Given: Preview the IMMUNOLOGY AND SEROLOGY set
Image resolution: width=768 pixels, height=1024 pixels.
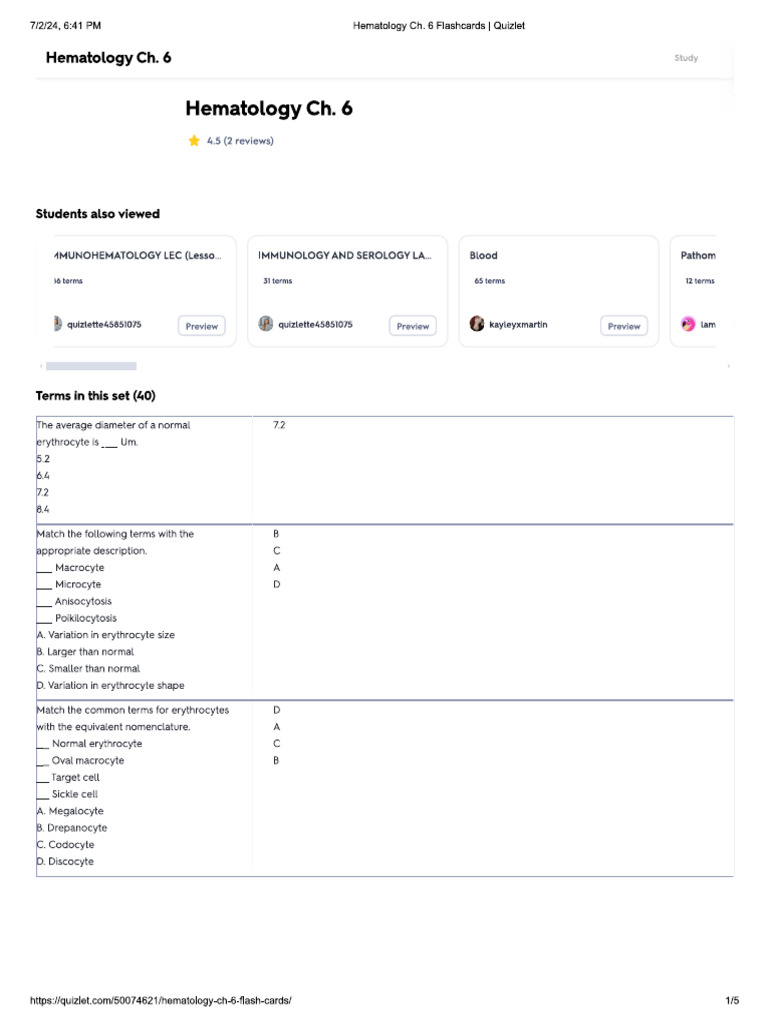Looking at the screenshot, I should (412, 326).
